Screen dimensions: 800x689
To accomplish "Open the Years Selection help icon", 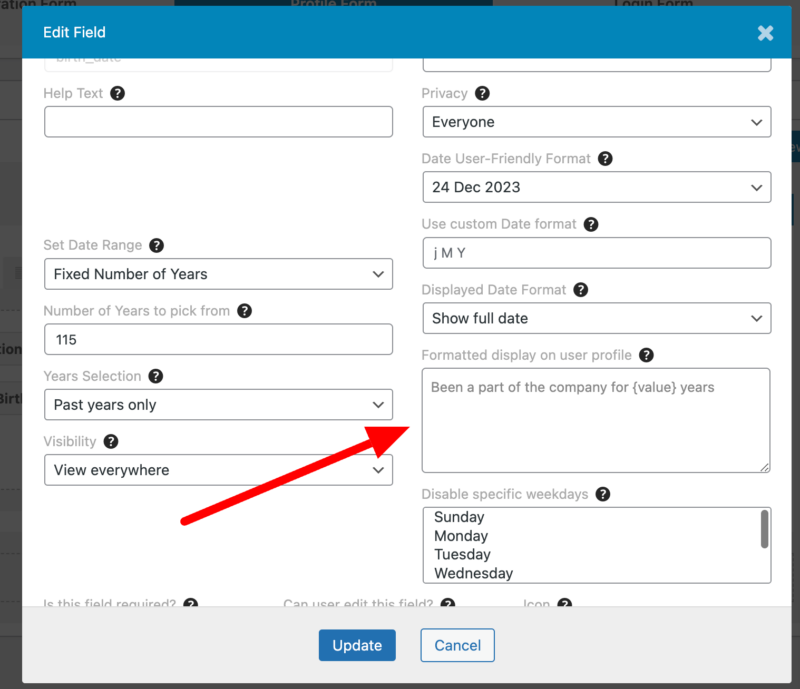I will click(156, 376).
